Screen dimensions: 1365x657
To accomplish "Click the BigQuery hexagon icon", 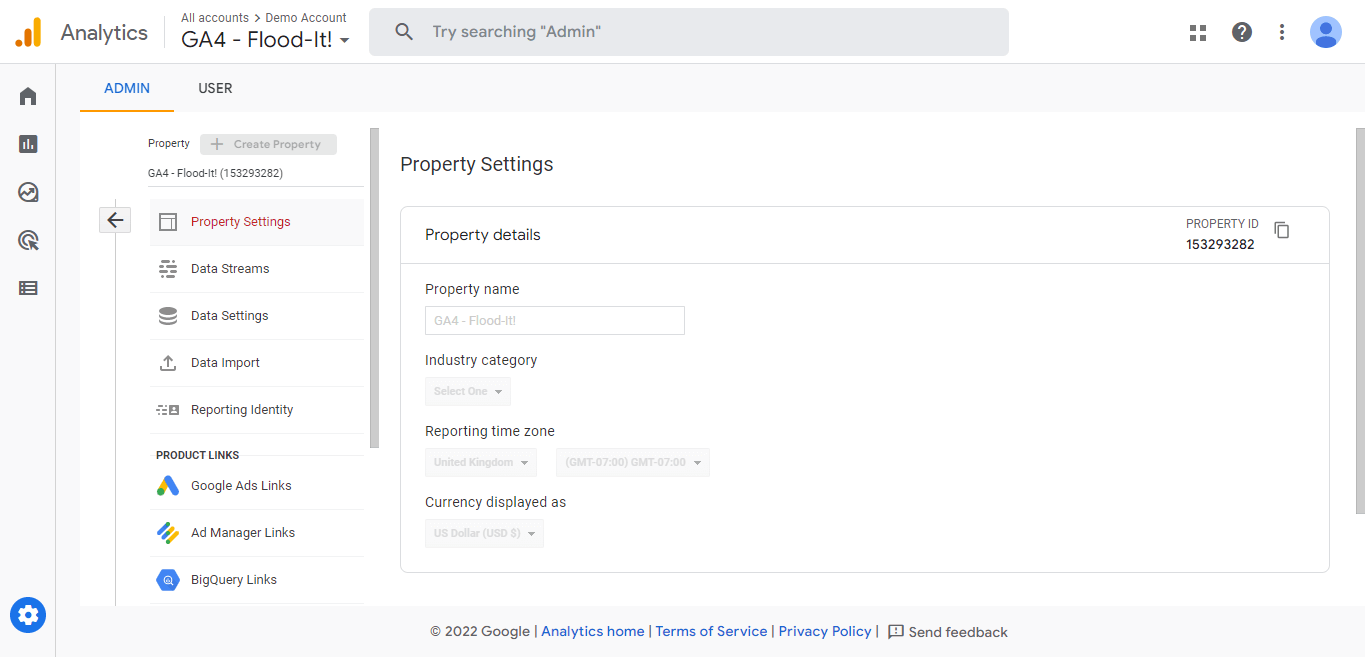I will click(168, 580).
